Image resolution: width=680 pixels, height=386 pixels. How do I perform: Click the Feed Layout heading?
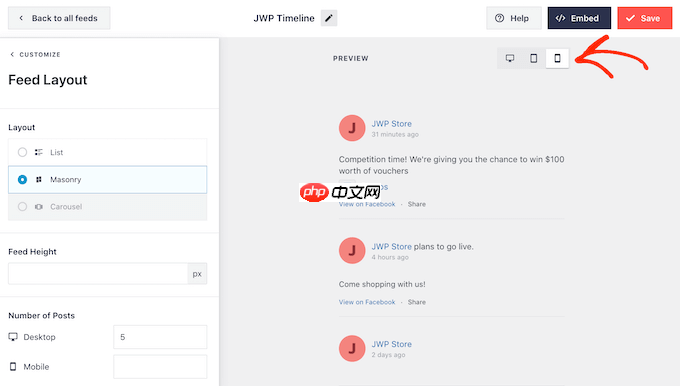click(48, 80)
